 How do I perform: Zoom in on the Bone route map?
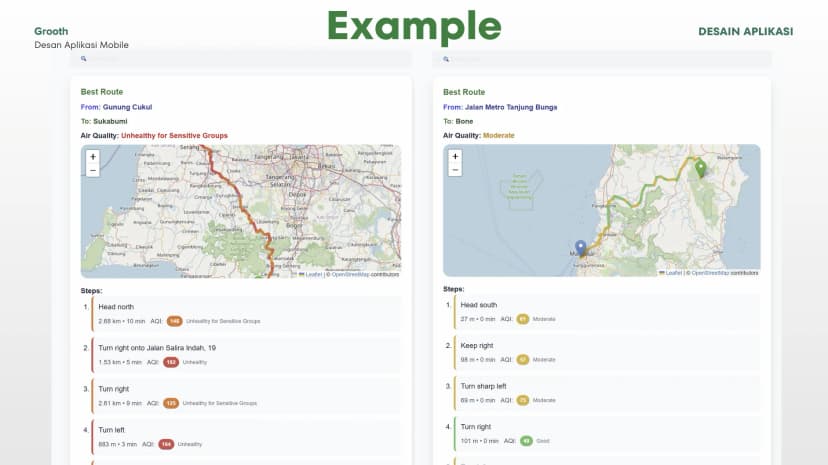point(455,156)
